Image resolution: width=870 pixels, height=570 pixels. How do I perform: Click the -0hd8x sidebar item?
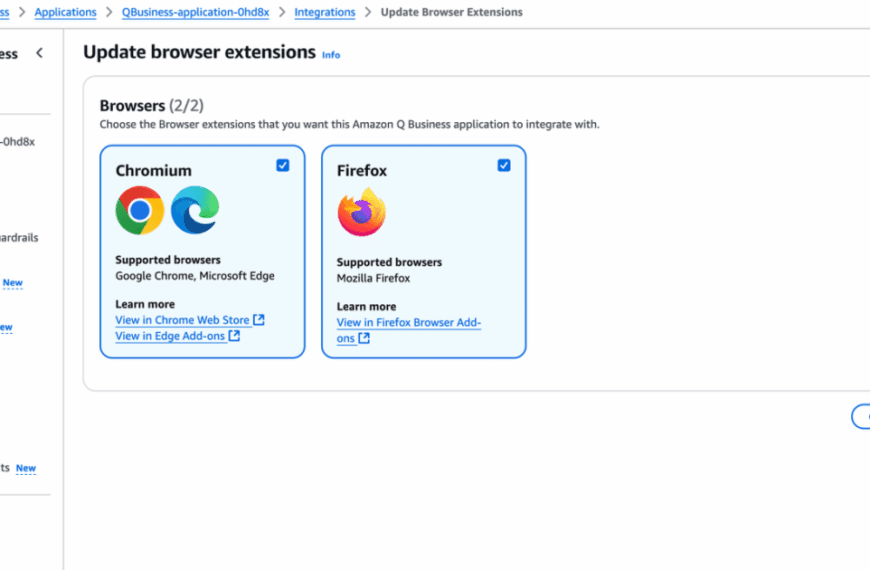tap(17, 142)
